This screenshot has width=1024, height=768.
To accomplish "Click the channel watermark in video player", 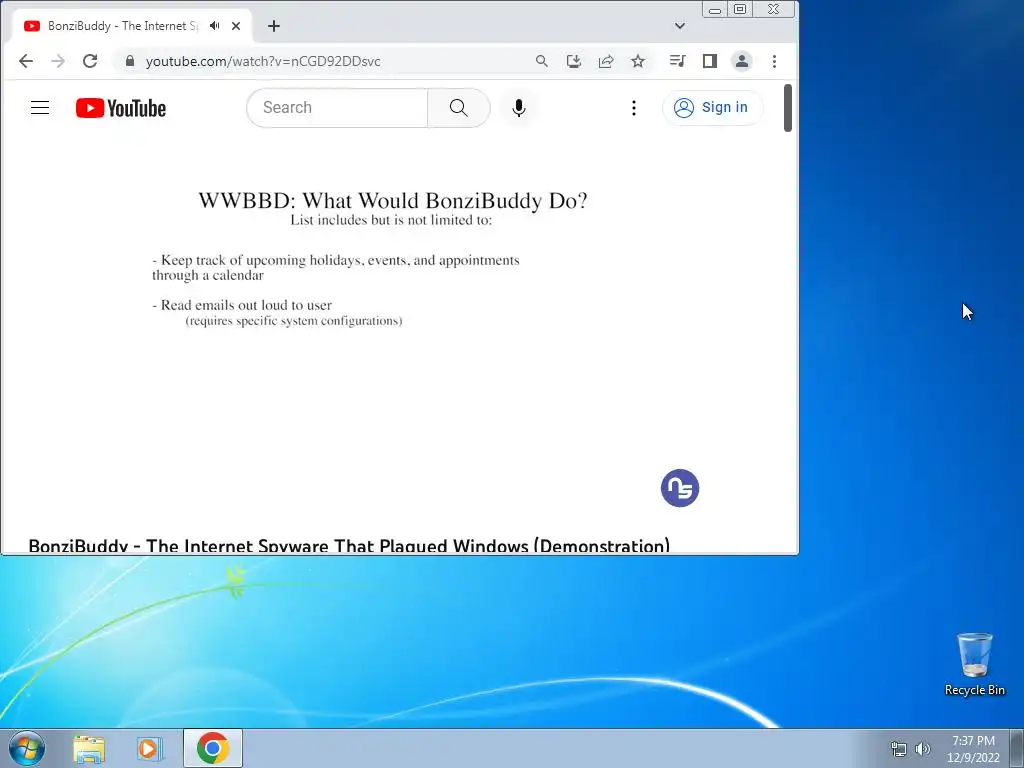I will (x=680, y=488).
